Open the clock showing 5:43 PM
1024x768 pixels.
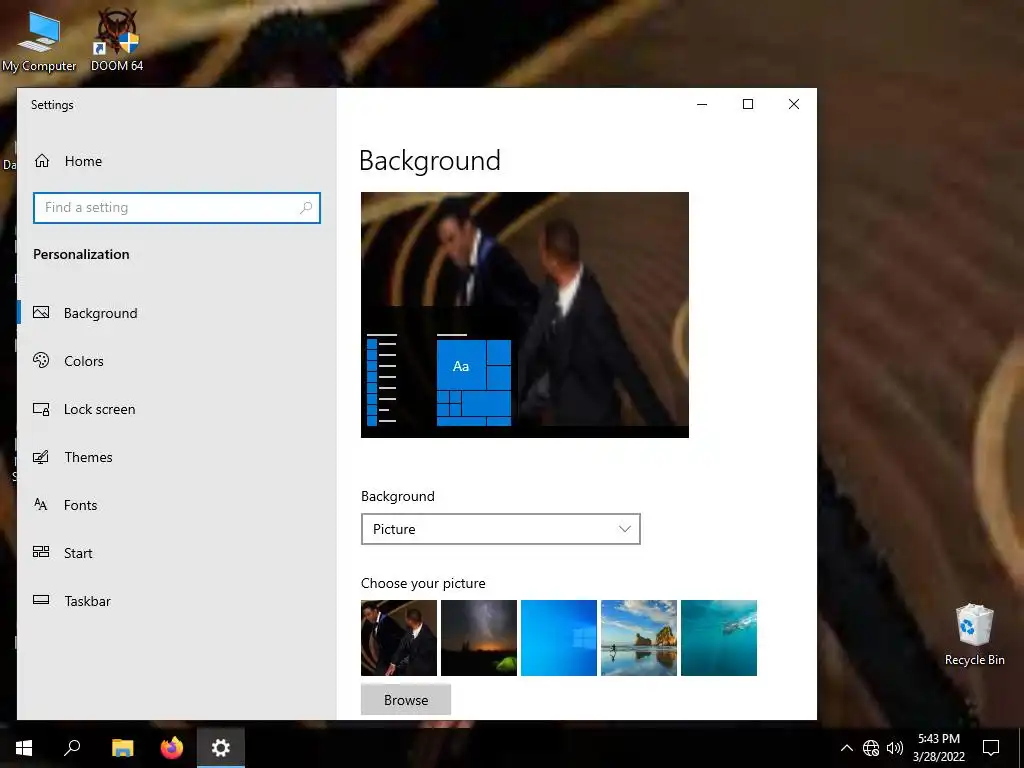click(938, 748)
